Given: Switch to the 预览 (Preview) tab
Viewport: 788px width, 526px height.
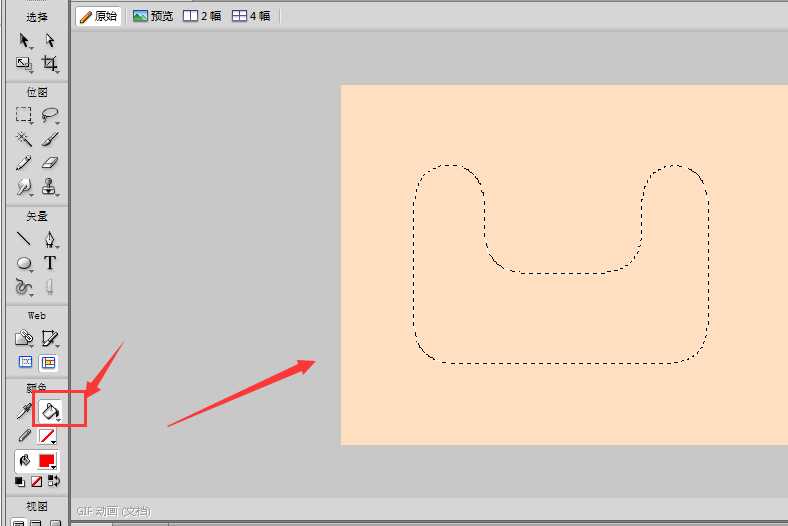Looking at the screenshot, I should (x=153, y=16).
